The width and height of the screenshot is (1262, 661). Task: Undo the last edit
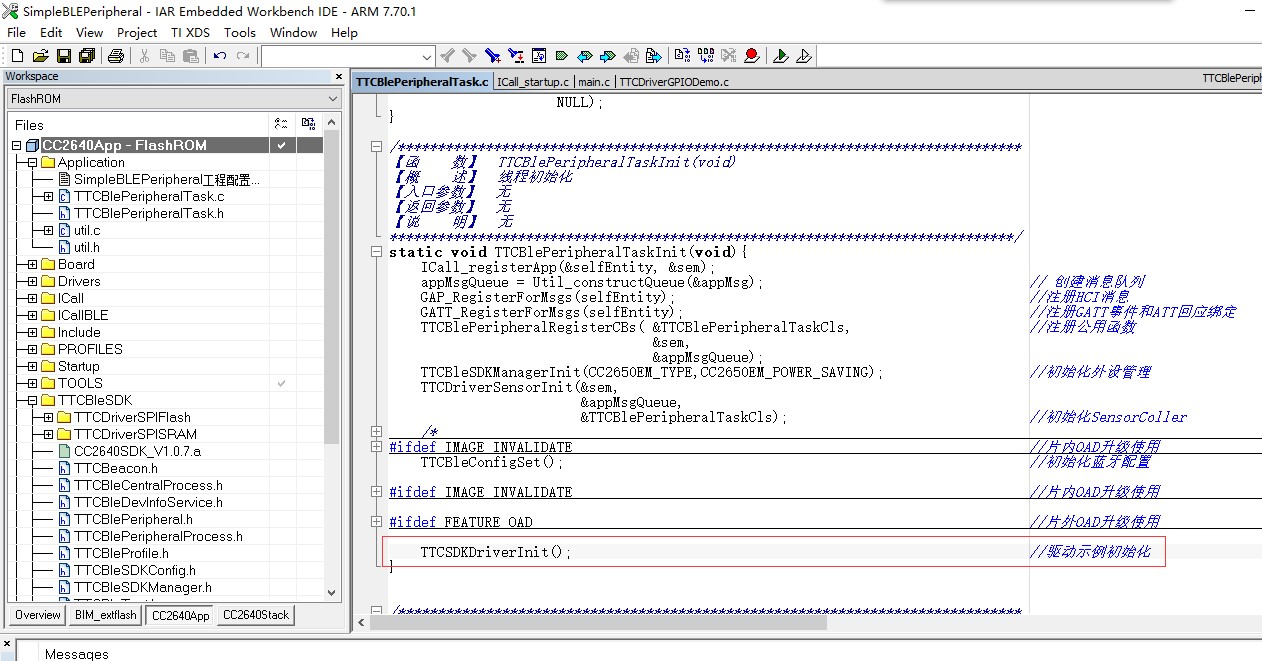[x=219, y=56]
